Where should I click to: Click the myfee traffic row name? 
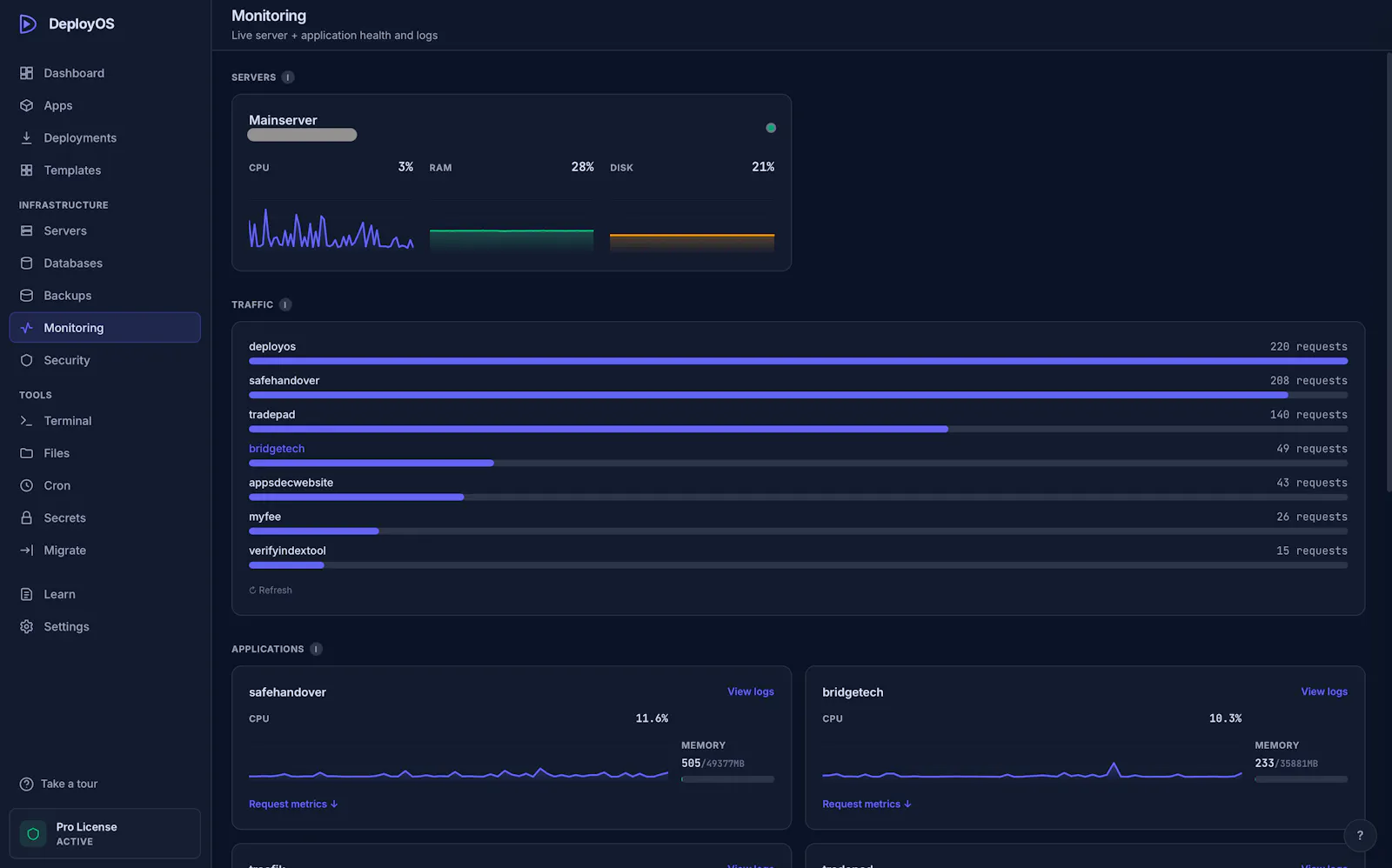(264, 517)
